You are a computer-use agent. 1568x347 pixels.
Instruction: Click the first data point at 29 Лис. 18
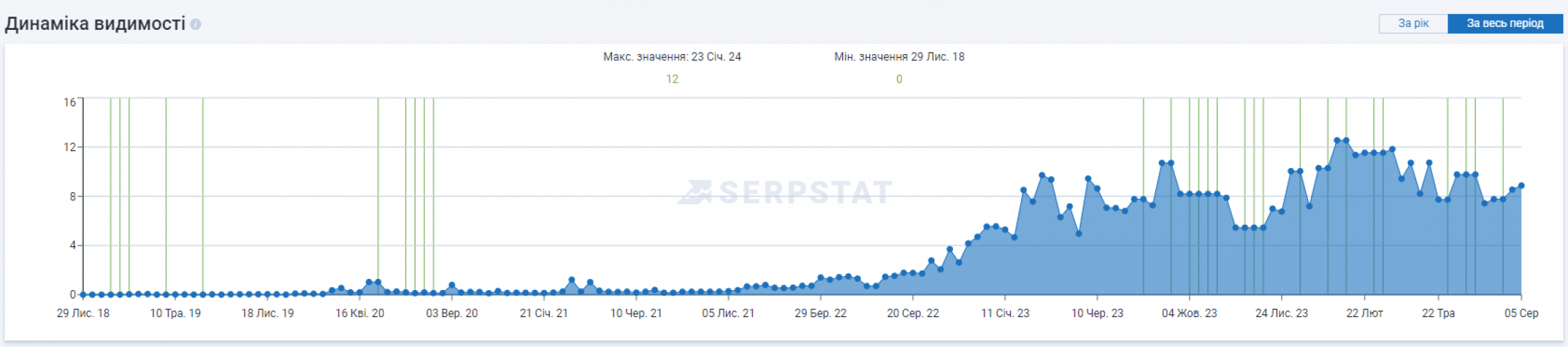click(83, 294)
